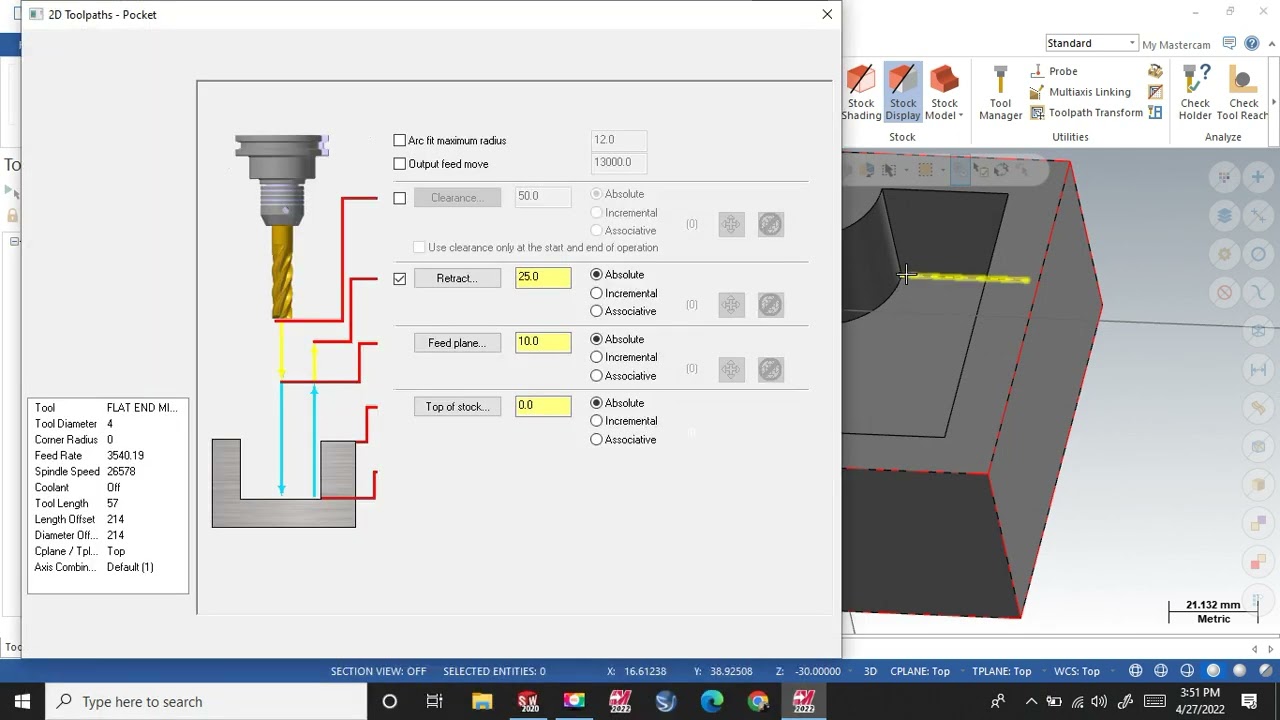
Task: Click Windows search box in taskbar
Action: [x=208, y=702]
